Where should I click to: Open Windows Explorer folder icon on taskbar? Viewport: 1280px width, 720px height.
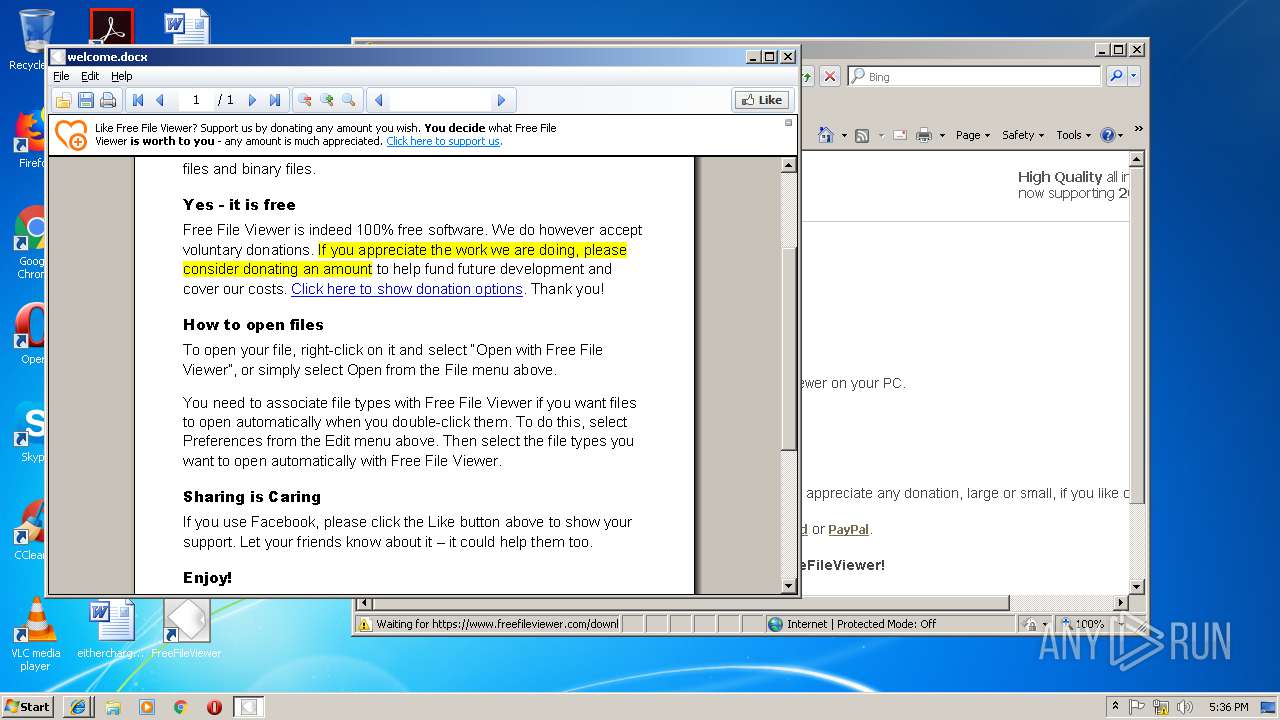pyautogui.click(x=113, y=706)
